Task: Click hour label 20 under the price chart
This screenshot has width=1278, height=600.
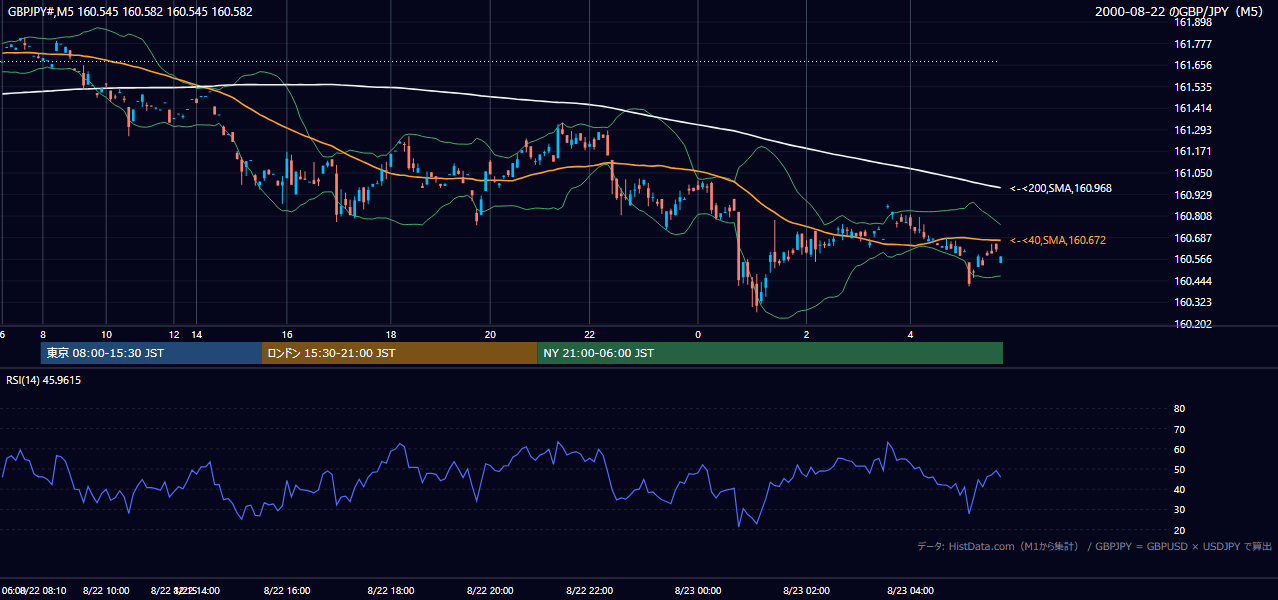Action: pos(490,334)
